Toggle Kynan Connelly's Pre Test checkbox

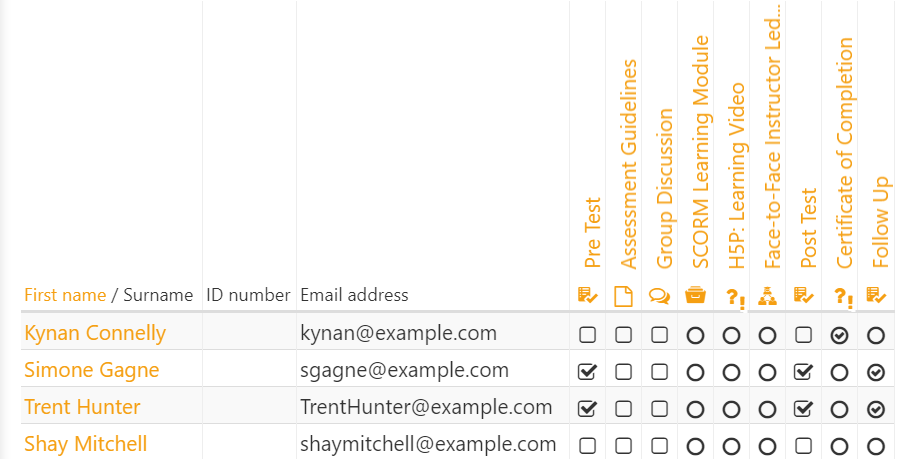click(587, 335)
